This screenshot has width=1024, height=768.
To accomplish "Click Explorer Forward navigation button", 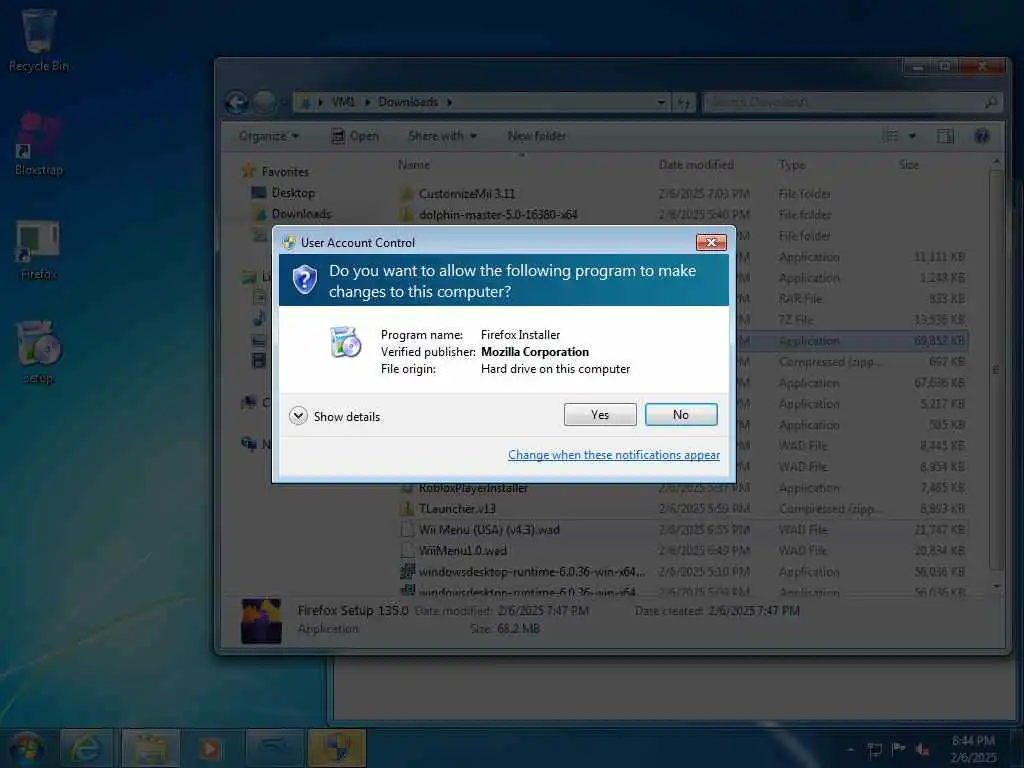I will 264,103.
